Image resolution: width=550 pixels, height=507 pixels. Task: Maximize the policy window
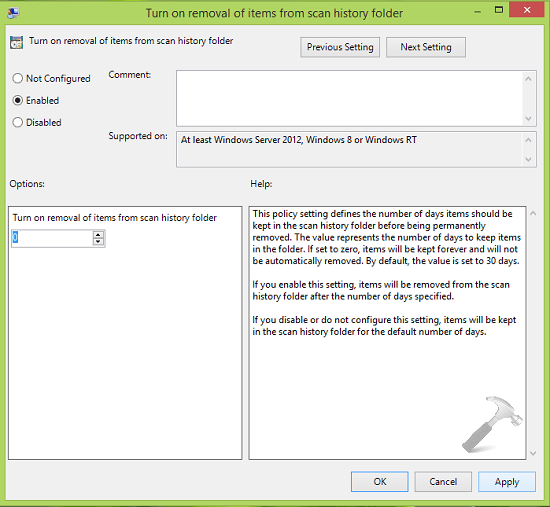[x=499, y=10]
